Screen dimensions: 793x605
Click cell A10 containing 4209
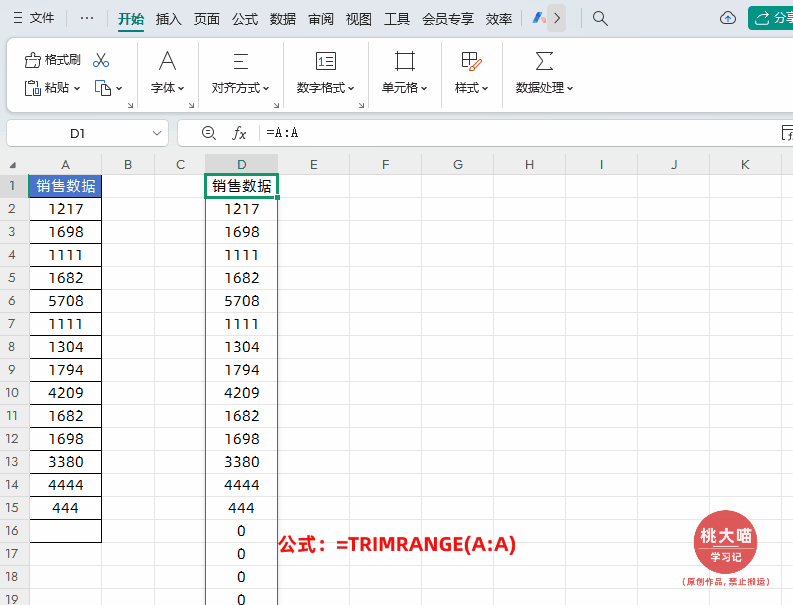pyautogui.click(x=65, y=393)
